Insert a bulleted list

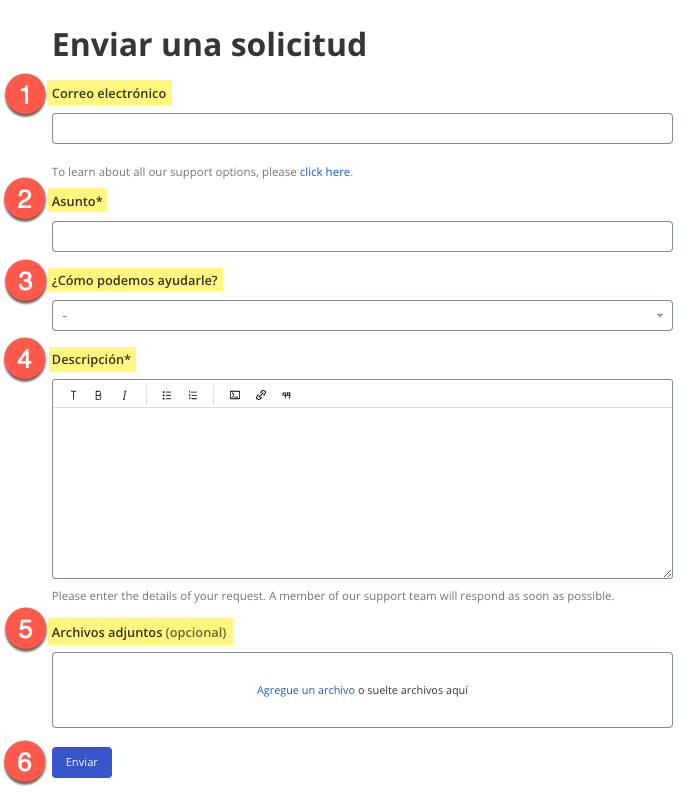click(x=167, y=395)
